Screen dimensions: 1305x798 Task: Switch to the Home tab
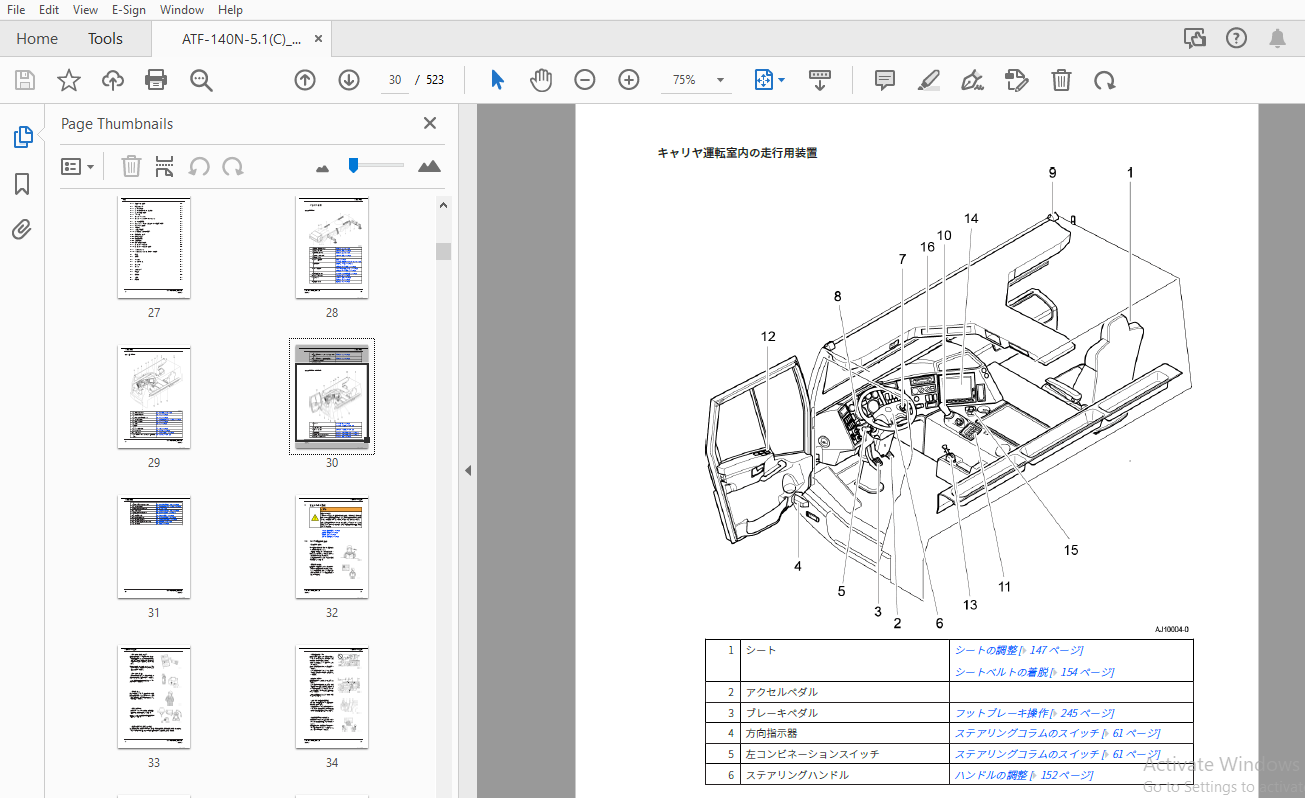click(x=37, y=38)
